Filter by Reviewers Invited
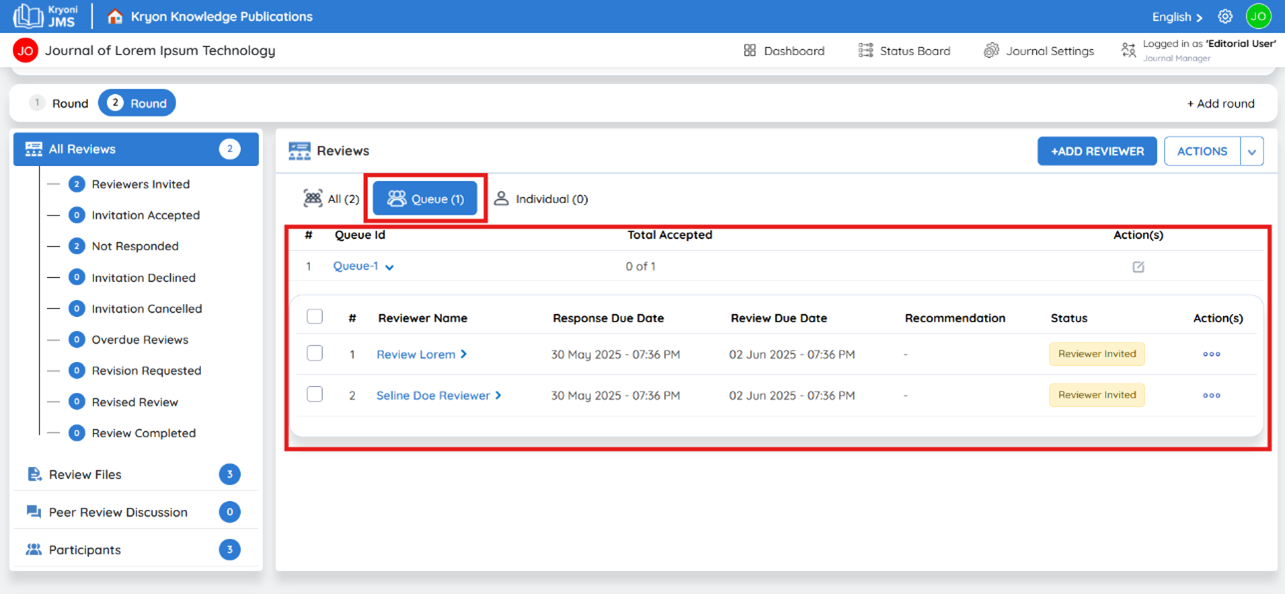1285x594 pixels. [x=141, y=184]
